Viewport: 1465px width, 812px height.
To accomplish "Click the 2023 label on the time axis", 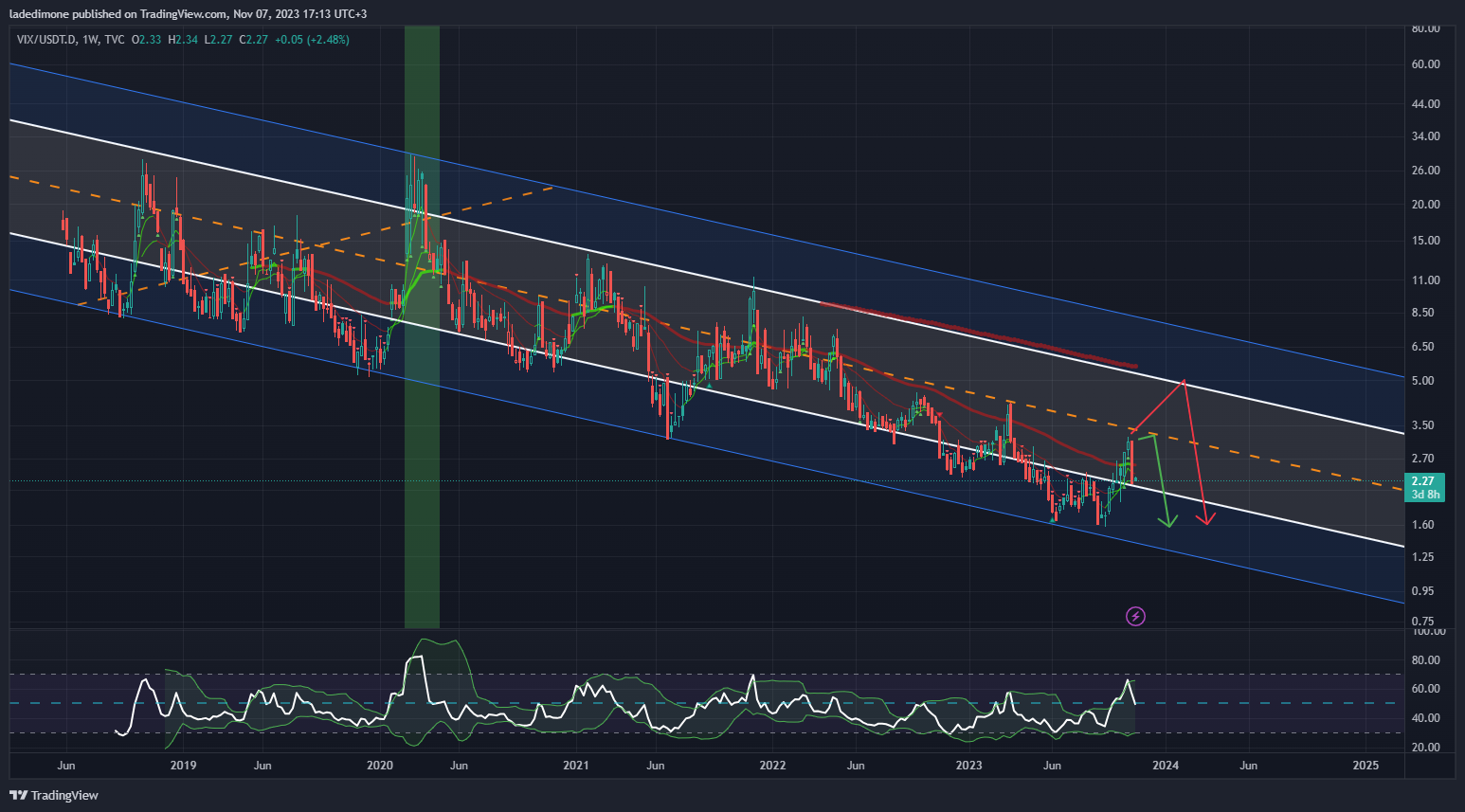I will 968,766.
